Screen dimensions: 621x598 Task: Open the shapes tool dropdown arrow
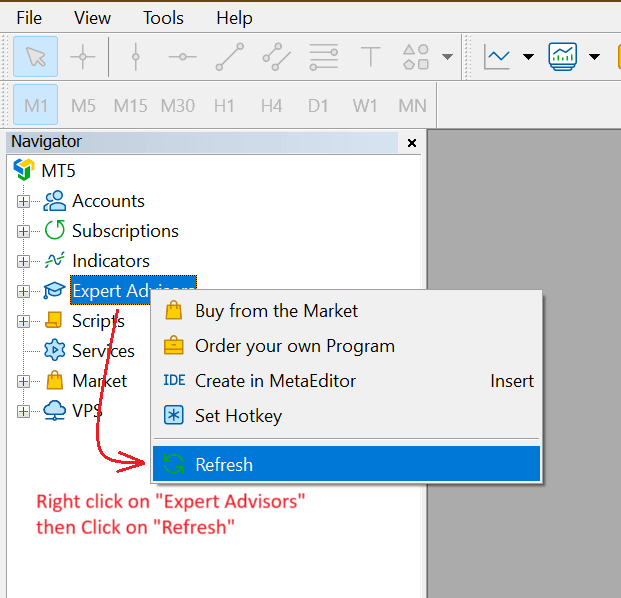click(448, 57)
